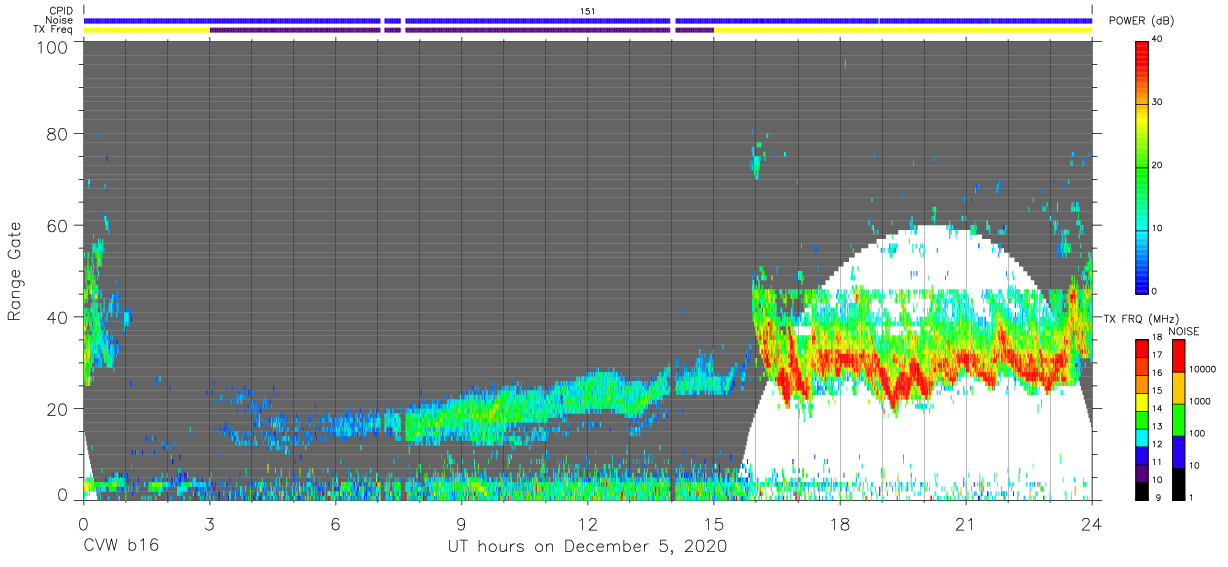Screen dimensions: 1228x567
Task: Click the 'CPID' row label
Action: [x=61, y=11]
